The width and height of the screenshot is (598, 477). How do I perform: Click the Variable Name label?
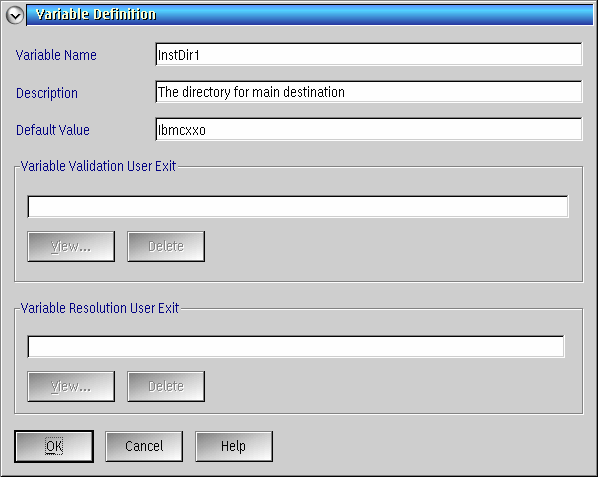click(x=56, y=55)
